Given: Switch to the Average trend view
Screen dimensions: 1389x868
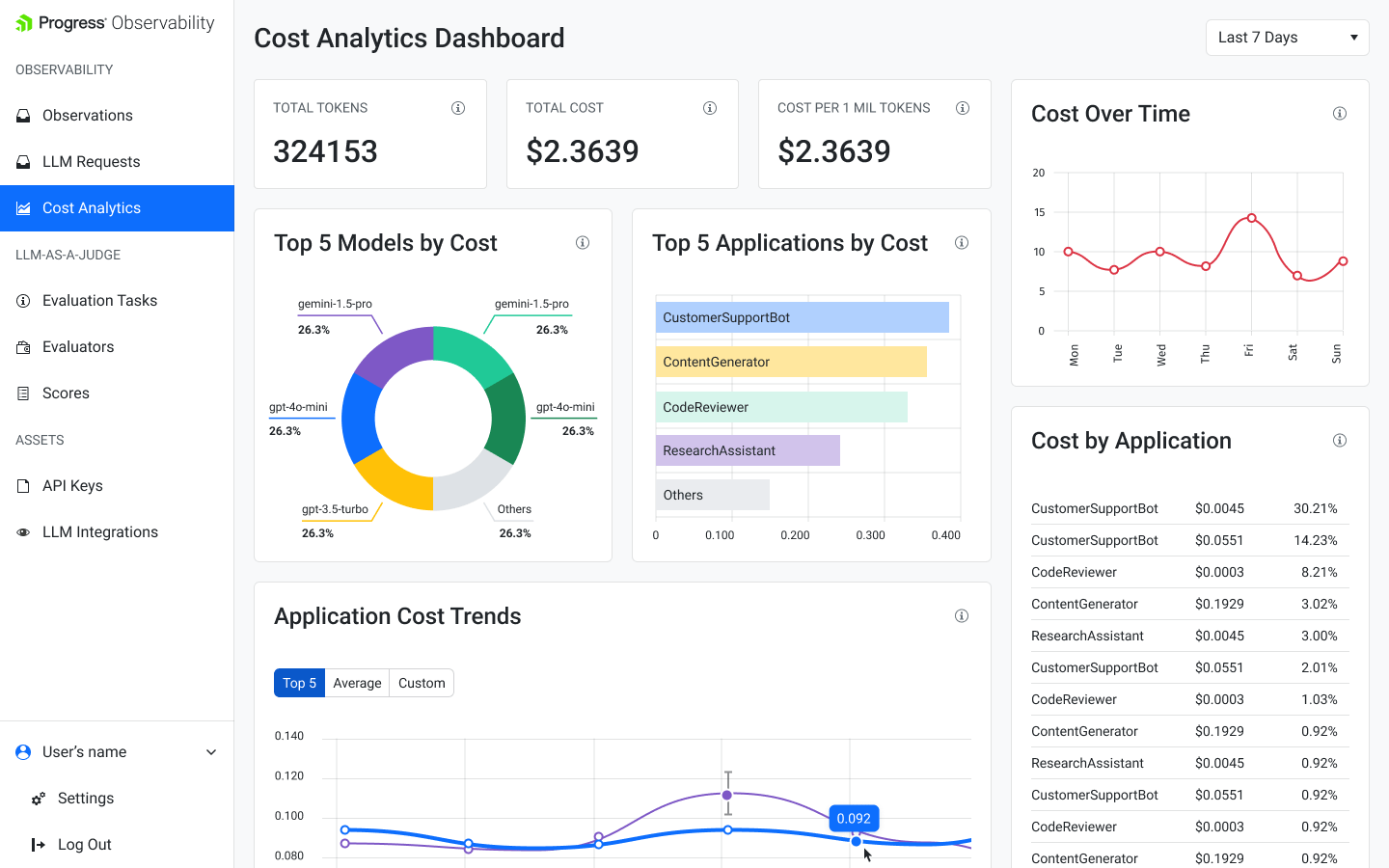Looking at the screenshot, I should [357, 683].
